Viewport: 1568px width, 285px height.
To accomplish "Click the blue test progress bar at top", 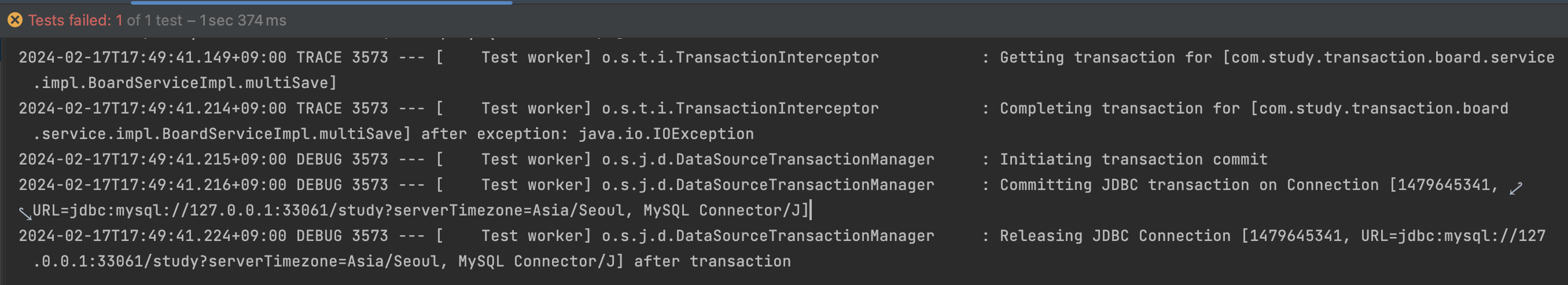I will click(x=321, y=2).
